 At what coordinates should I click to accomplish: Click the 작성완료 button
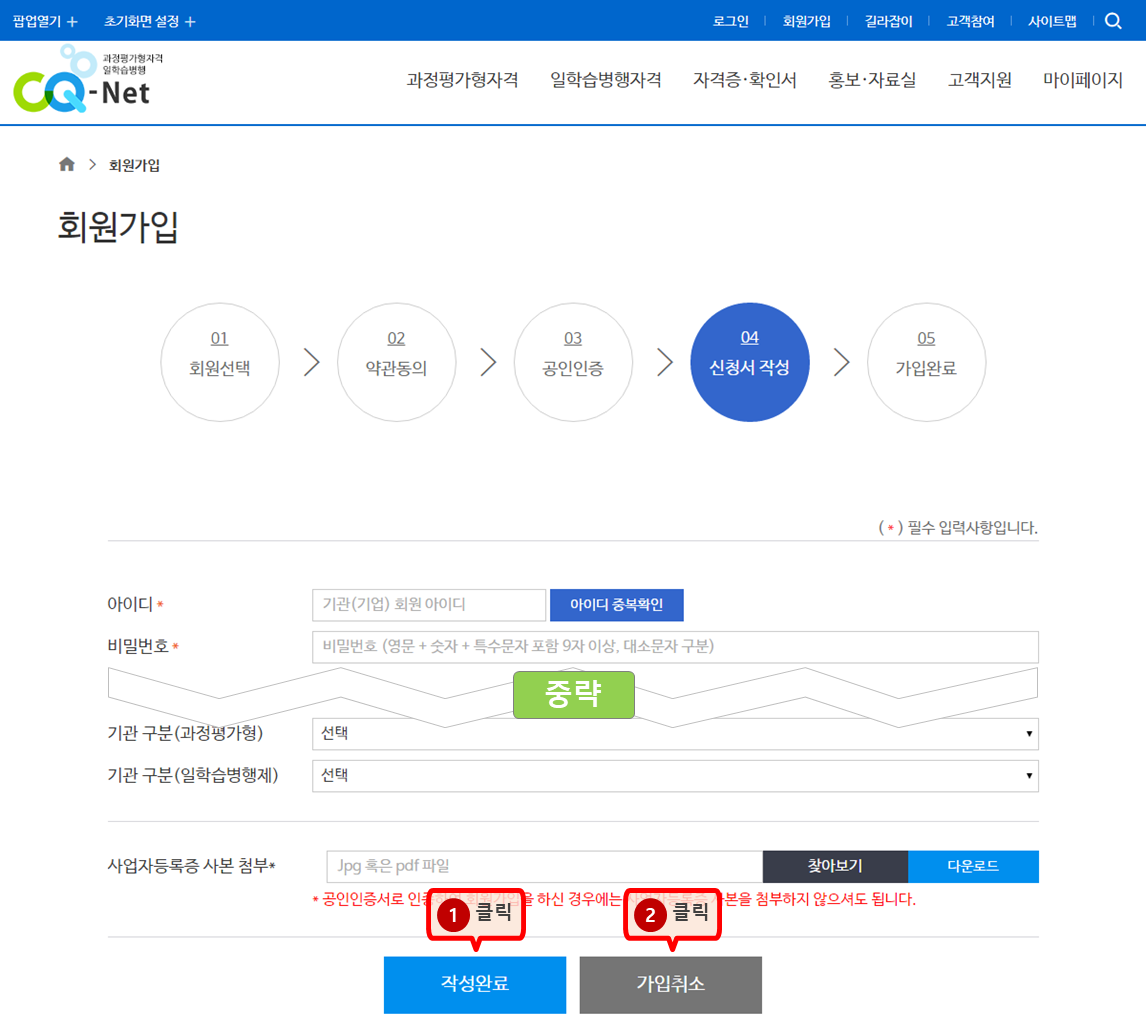(475, 984)
